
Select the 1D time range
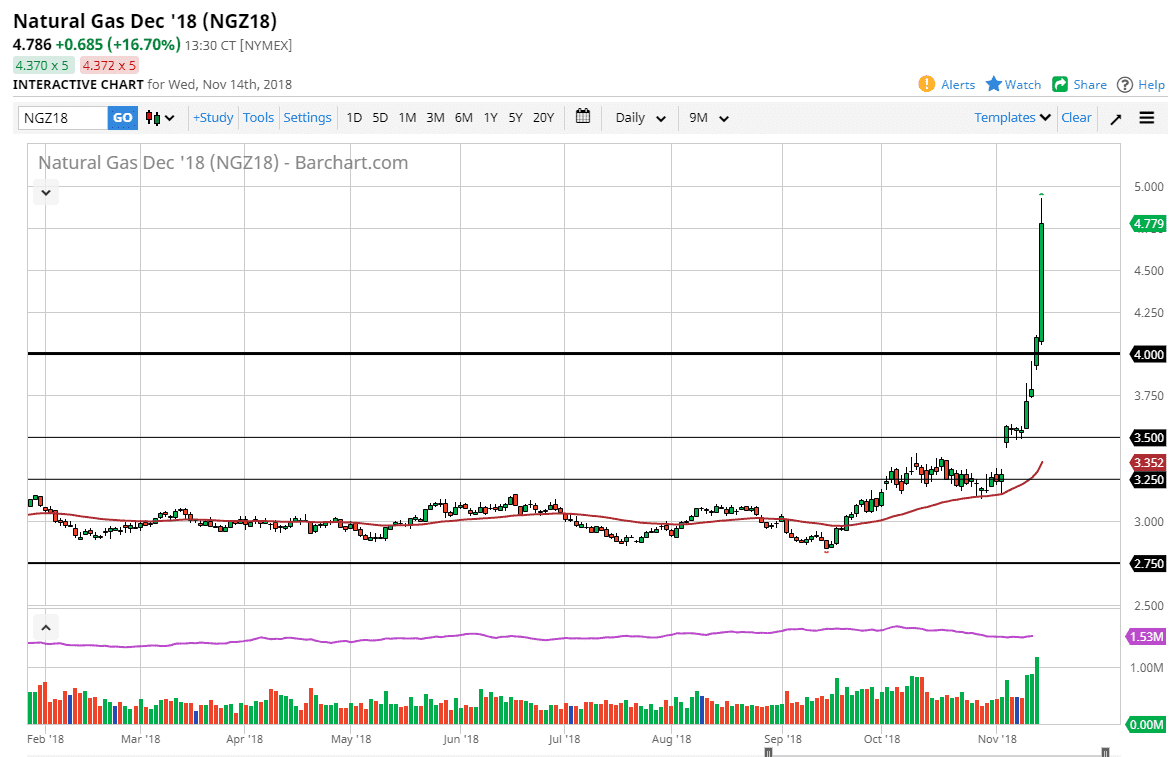(x=354, y=118)
